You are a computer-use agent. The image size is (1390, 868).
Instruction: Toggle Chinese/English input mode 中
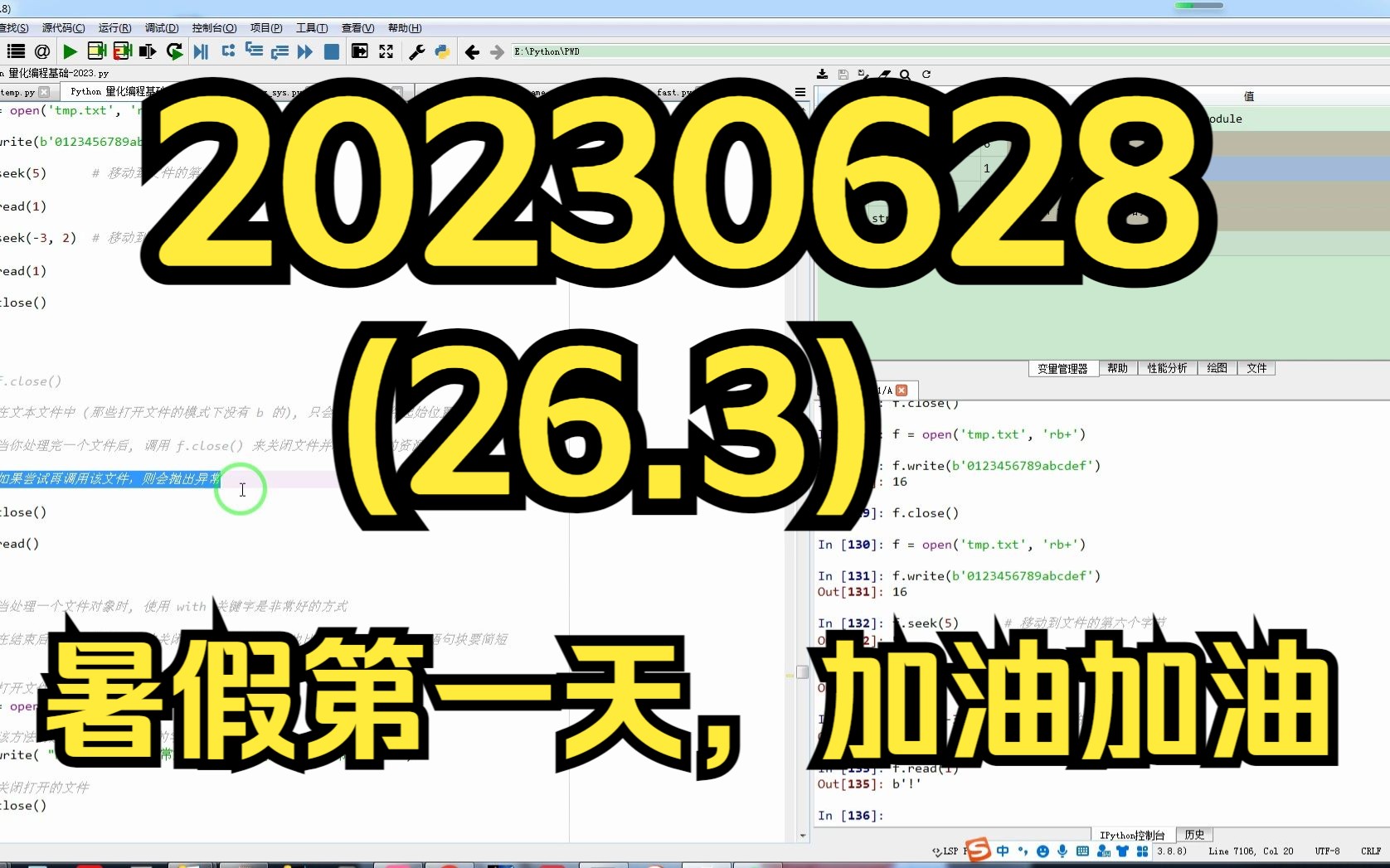[x=1003, y=851]
